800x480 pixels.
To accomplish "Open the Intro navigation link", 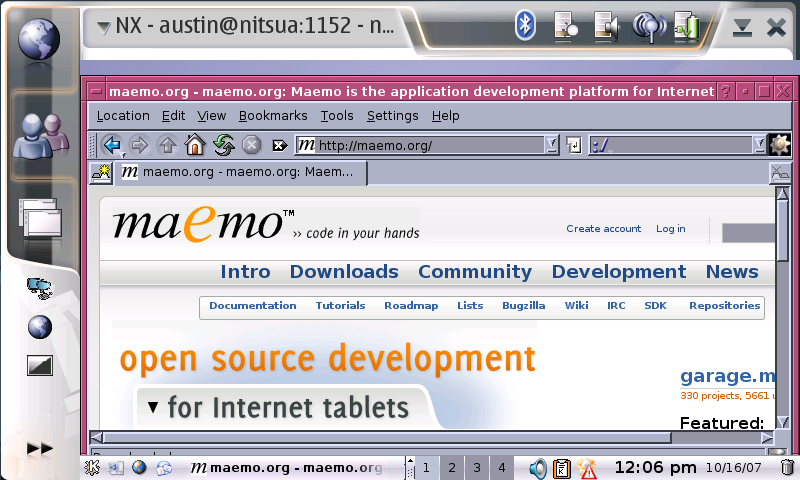I will pyautogui.click(x=245, y=271).
